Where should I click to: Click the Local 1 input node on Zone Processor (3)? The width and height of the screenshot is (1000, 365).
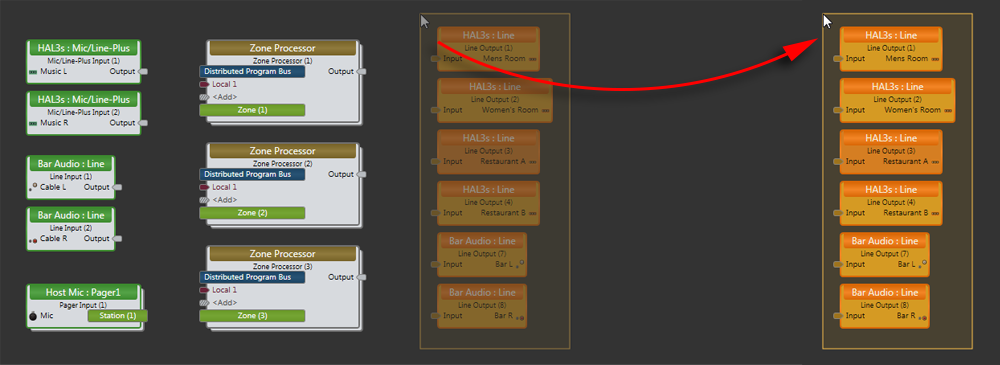pyautogui.click(x=204, y=290)
